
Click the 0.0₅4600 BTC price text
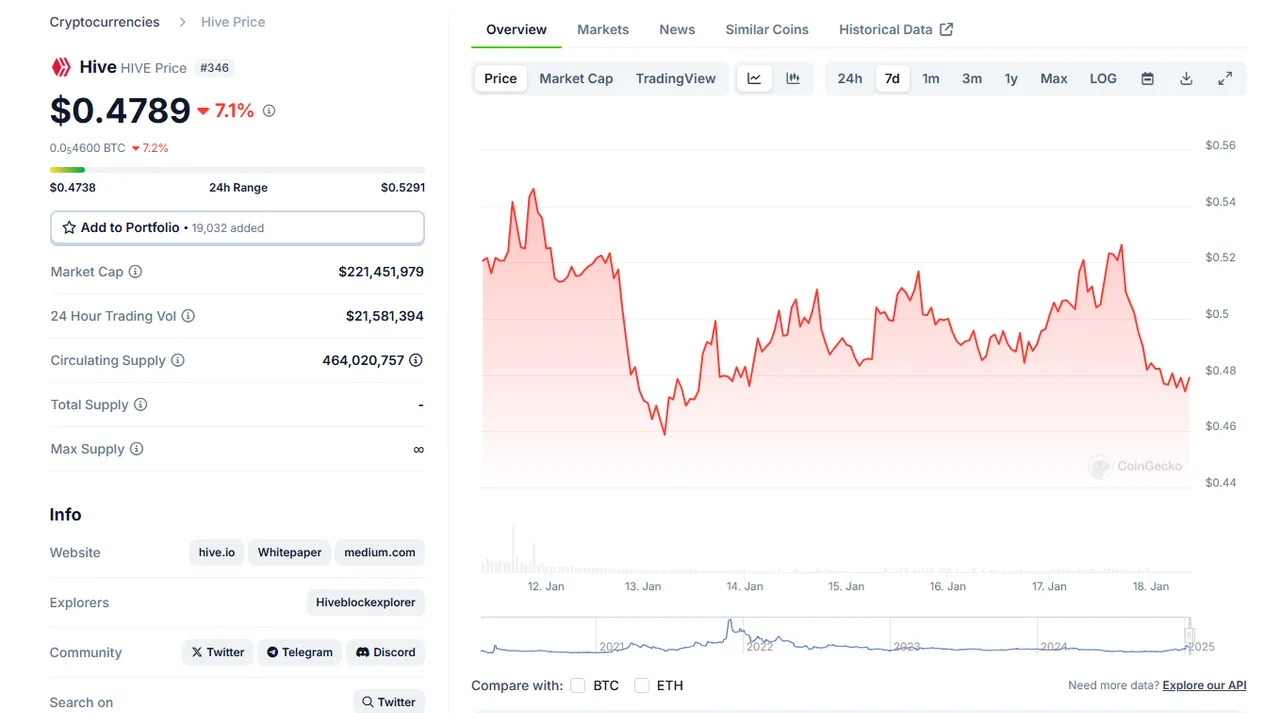[88, 148]
